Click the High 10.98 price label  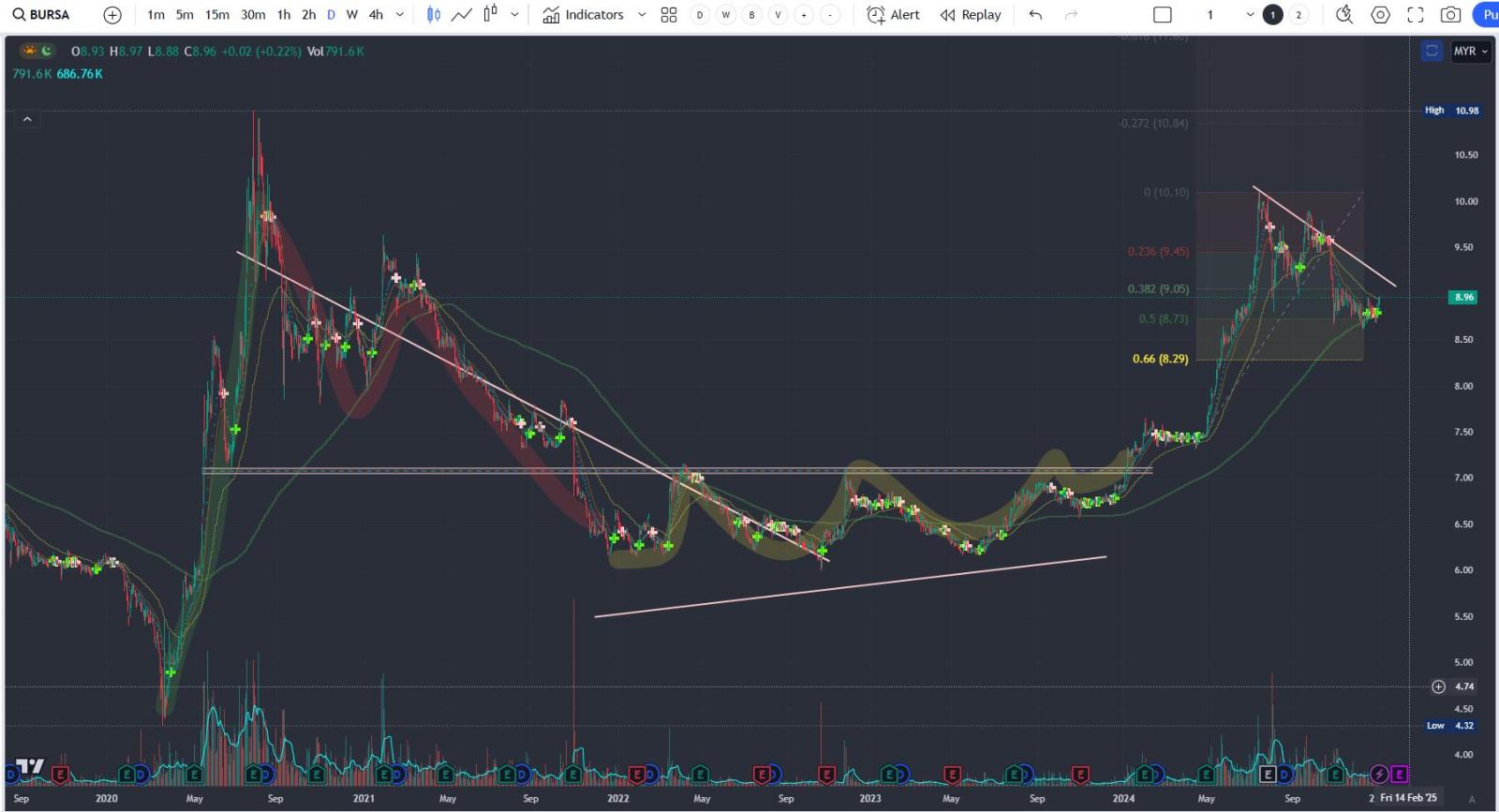point(1452,111)
